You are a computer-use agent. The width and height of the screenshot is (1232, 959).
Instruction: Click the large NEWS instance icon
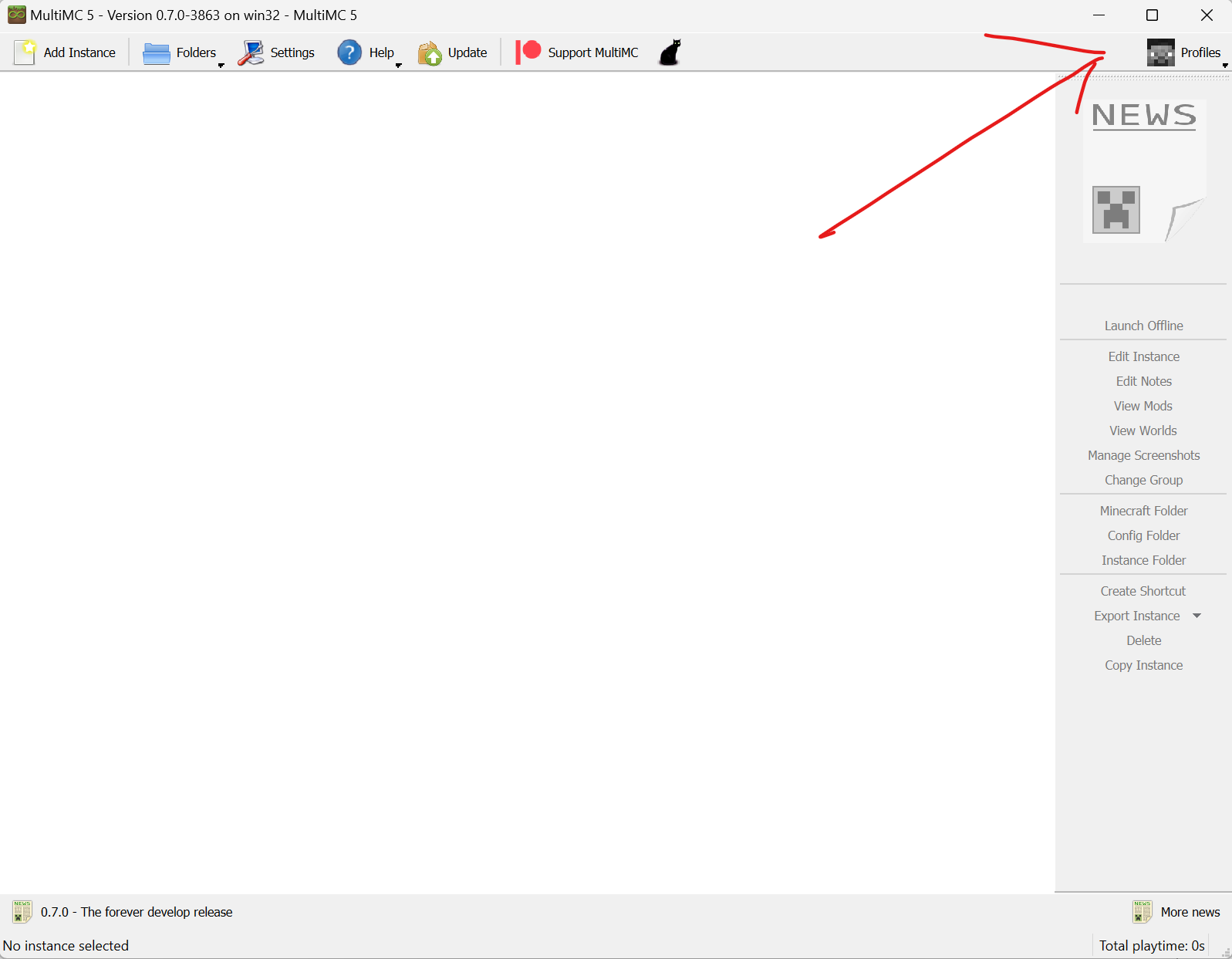(1144, 170)
